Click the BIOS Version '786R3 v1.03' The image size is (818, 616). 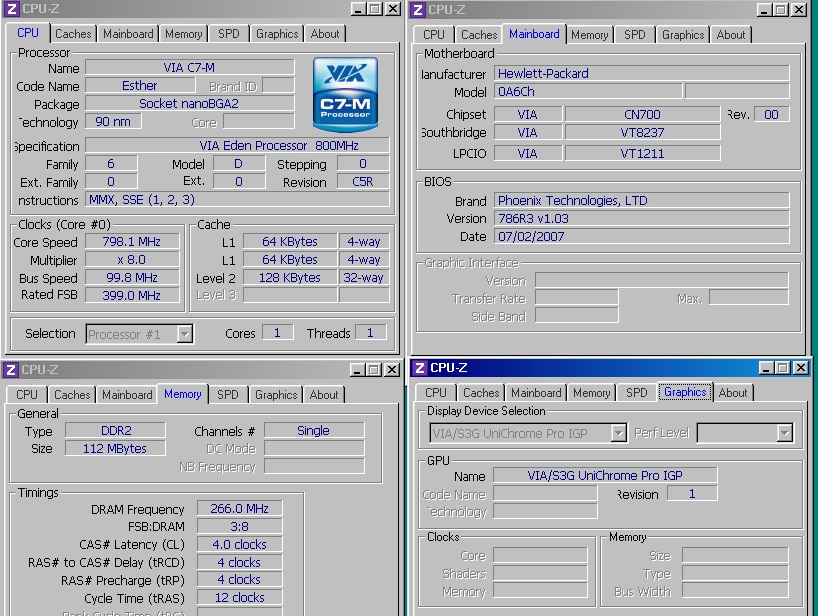tap(642, 219)
